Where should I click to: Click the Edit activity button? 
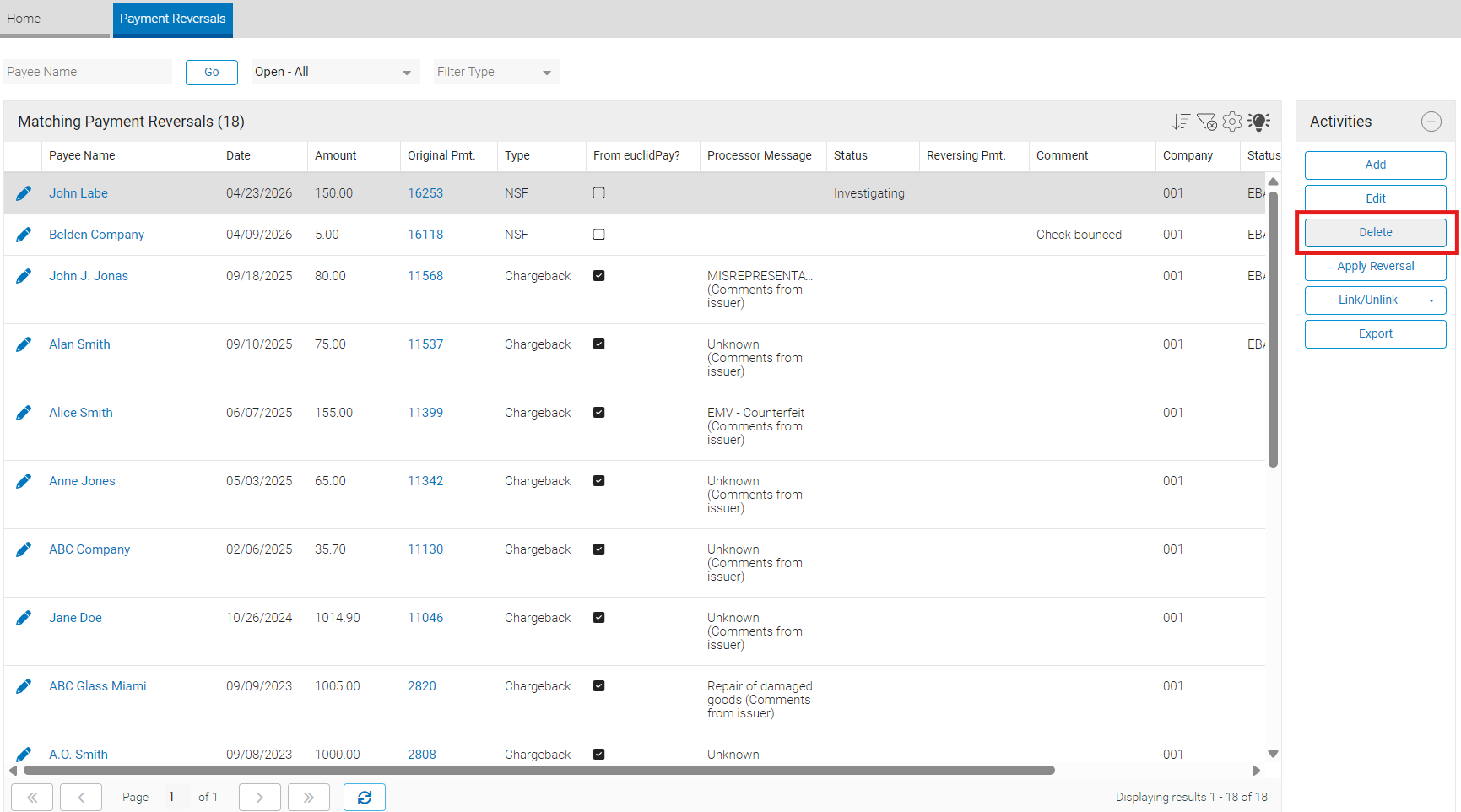[1376, 198]
